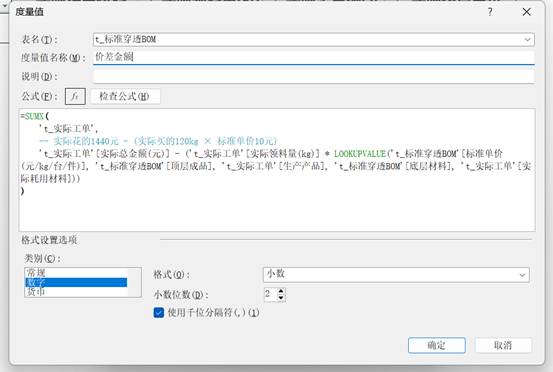The width and height of the screenshot is (553, 372).
Task: Click the LOOKUPVALUE function text in formula
Action: tap(360, 154)
